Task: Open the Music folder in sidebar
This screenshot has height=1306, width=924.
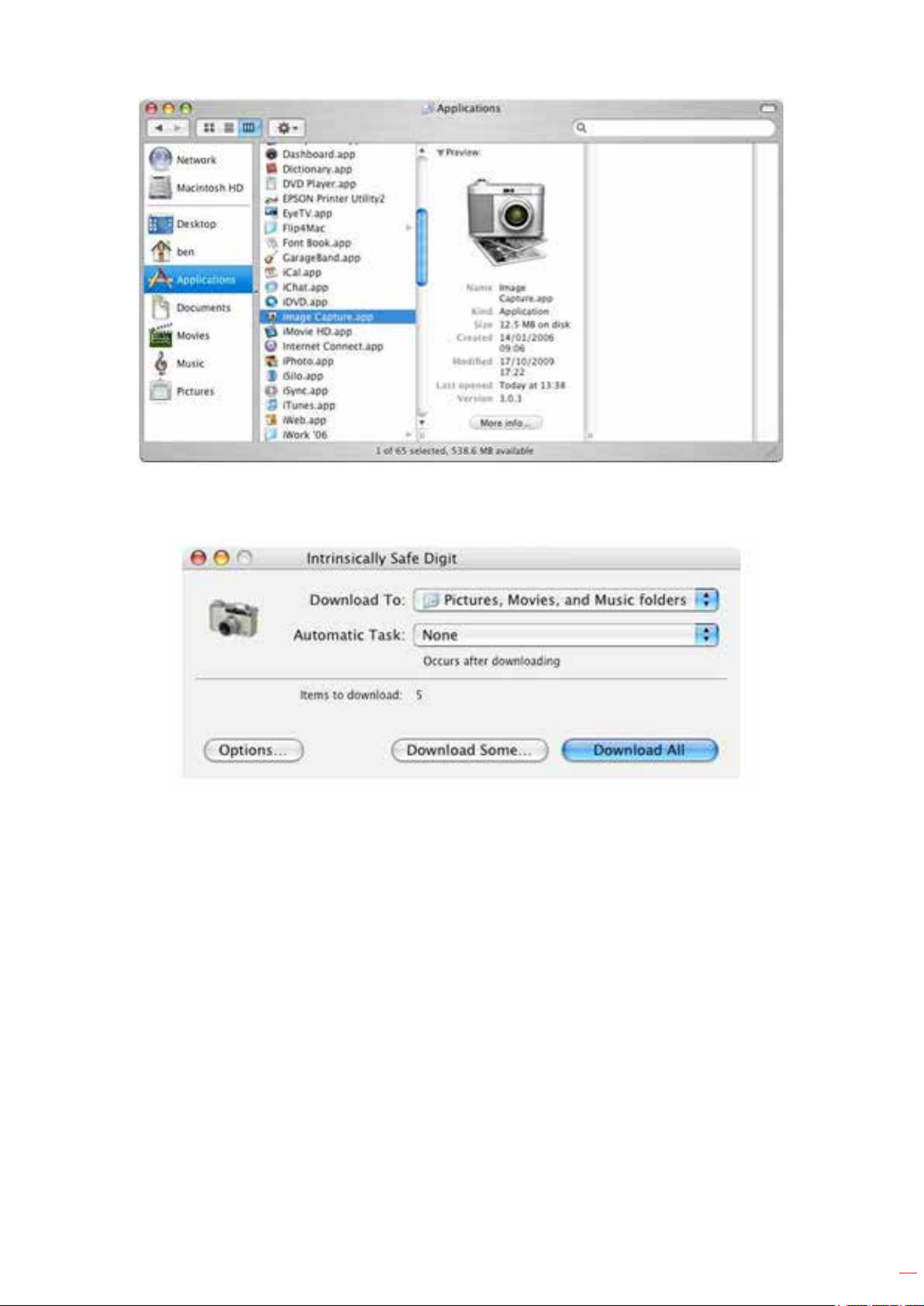Action: pyautogui.click(x=160, y=364)
